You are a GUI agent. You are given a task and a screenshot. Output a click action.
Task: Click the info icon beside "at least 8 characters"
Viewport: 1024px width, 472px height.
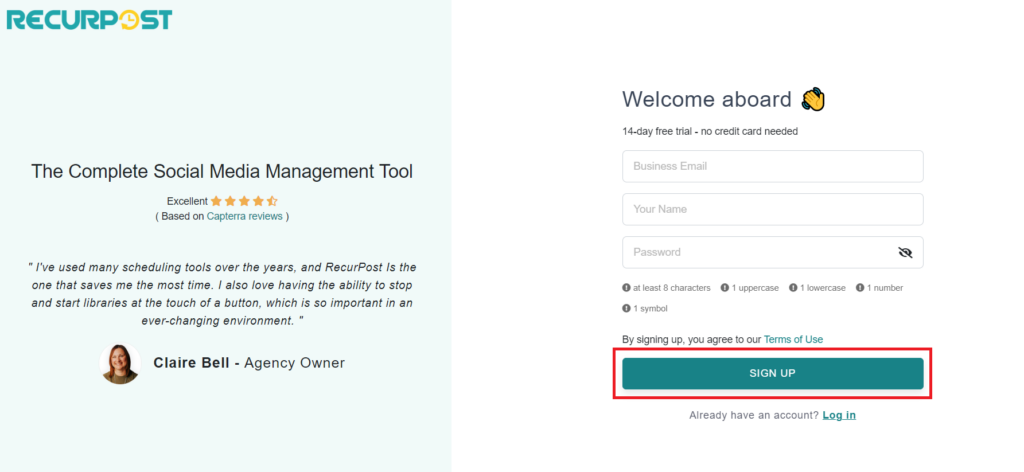pos(626,288)
